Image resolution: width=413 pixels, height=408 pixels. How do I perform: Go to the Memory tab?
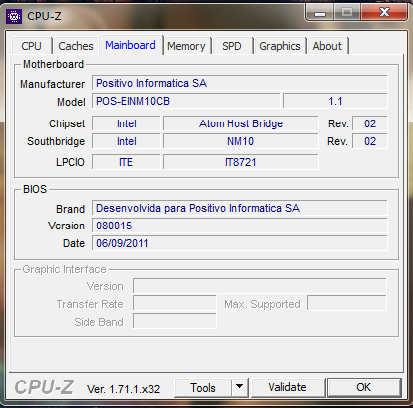pyautogui.click(x=186, y=46)
